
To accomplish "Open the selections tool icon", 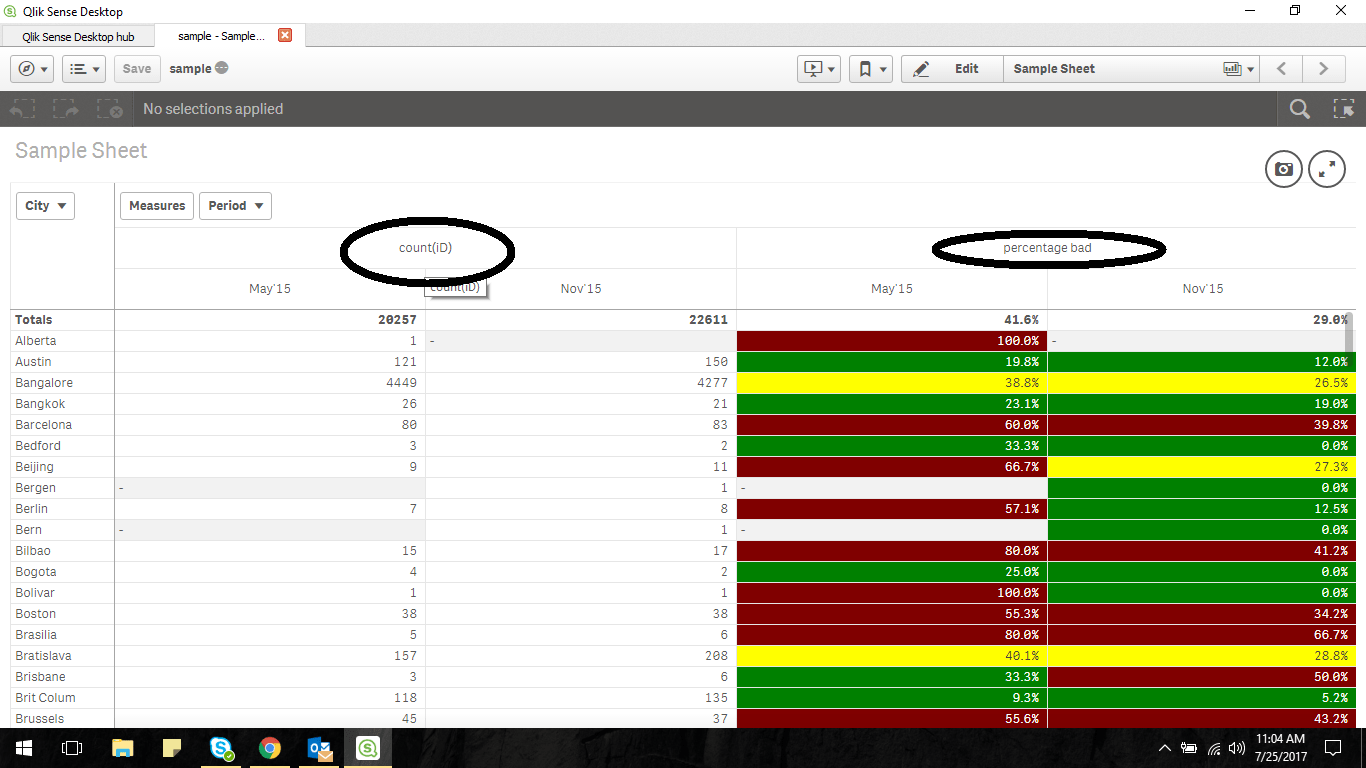I will pos(1345,109).
